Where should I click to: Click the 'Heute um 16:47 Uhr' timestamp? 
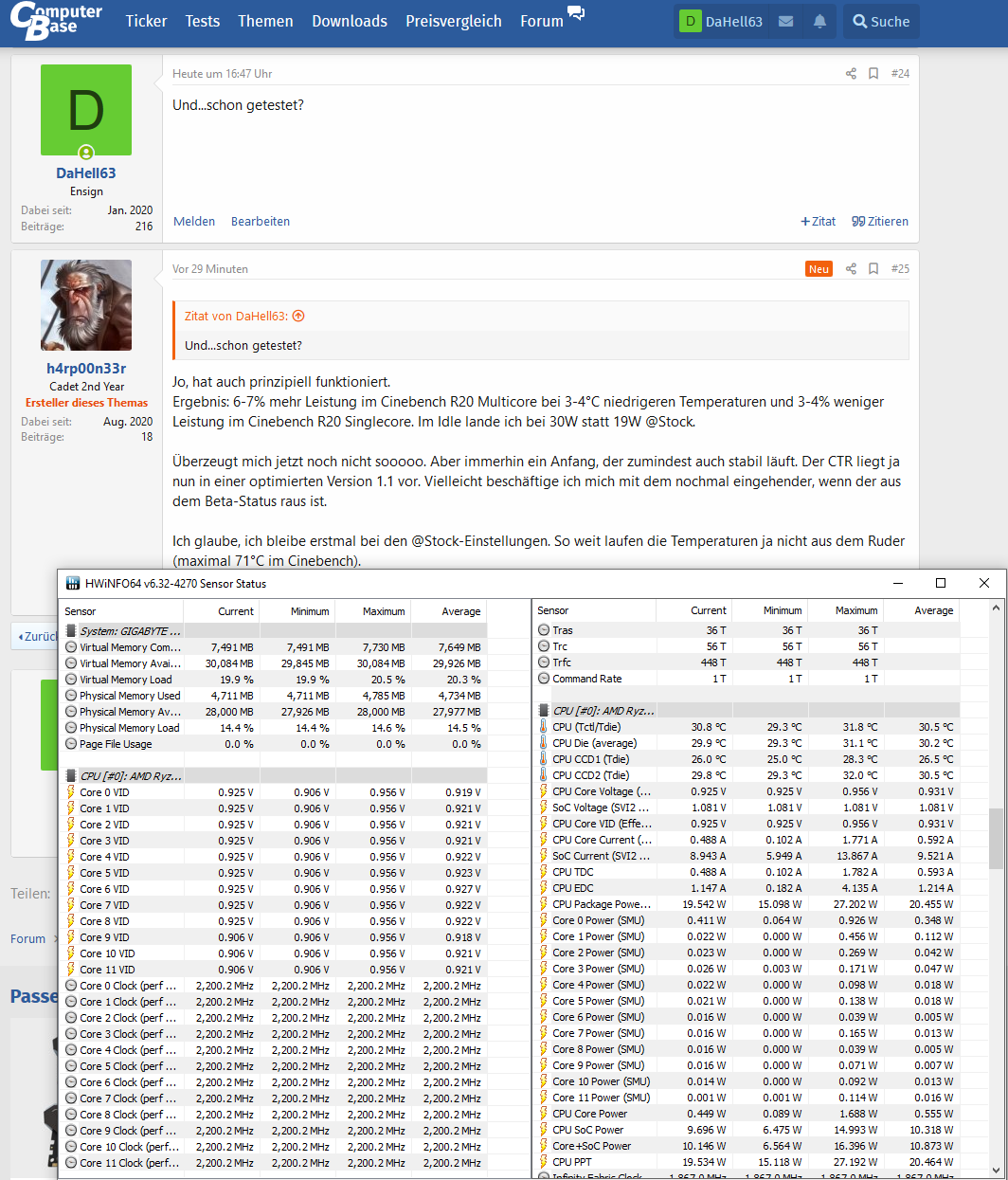(222, 73)
